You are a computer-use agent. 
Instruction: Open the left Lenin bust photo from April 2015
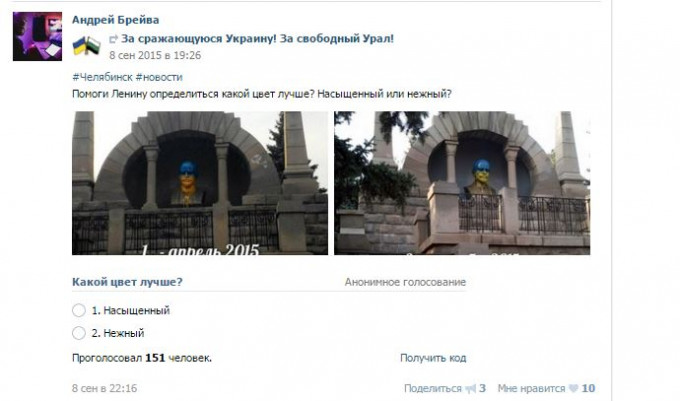click(x=200, y=183)
